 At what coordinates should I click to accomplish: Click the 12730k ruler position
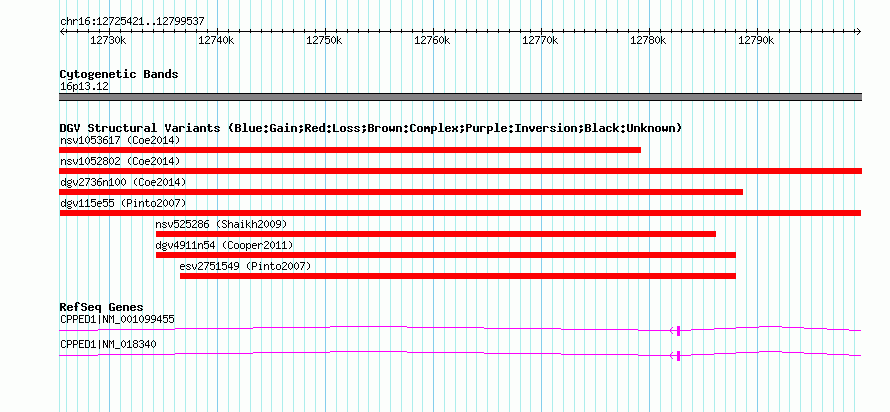(108, 40)
